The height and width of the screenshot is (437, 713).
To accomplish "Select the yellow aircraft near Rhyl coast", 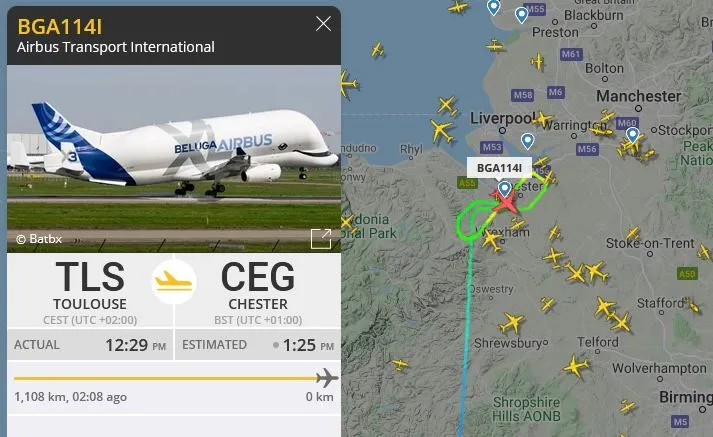I will [441, 131].
